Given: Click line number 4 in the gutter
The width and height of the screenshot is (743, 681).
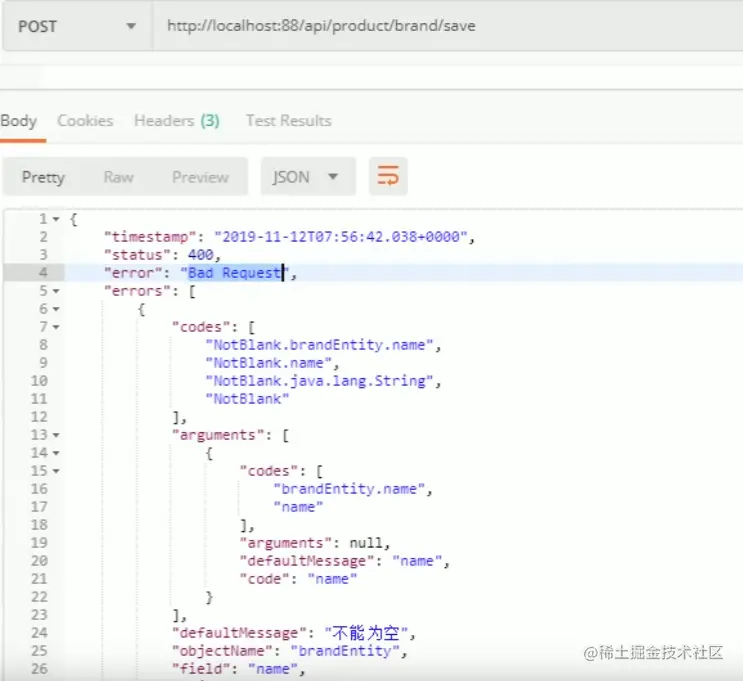Looking at the screenshot, I should (43, 273).
